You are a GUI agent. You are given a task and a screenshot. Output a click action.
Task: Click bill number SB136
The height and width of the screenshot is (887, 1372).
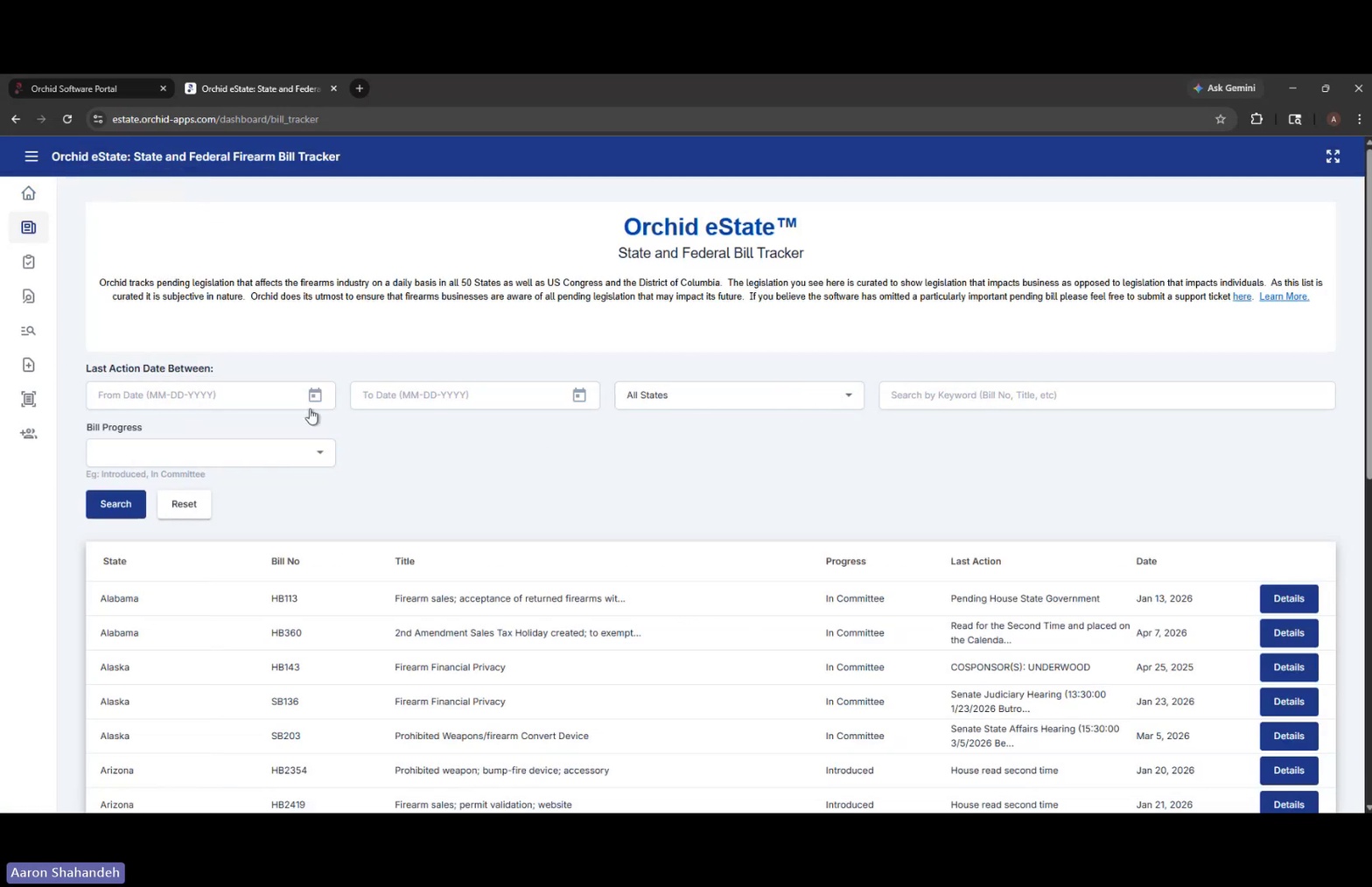[284, 702]
